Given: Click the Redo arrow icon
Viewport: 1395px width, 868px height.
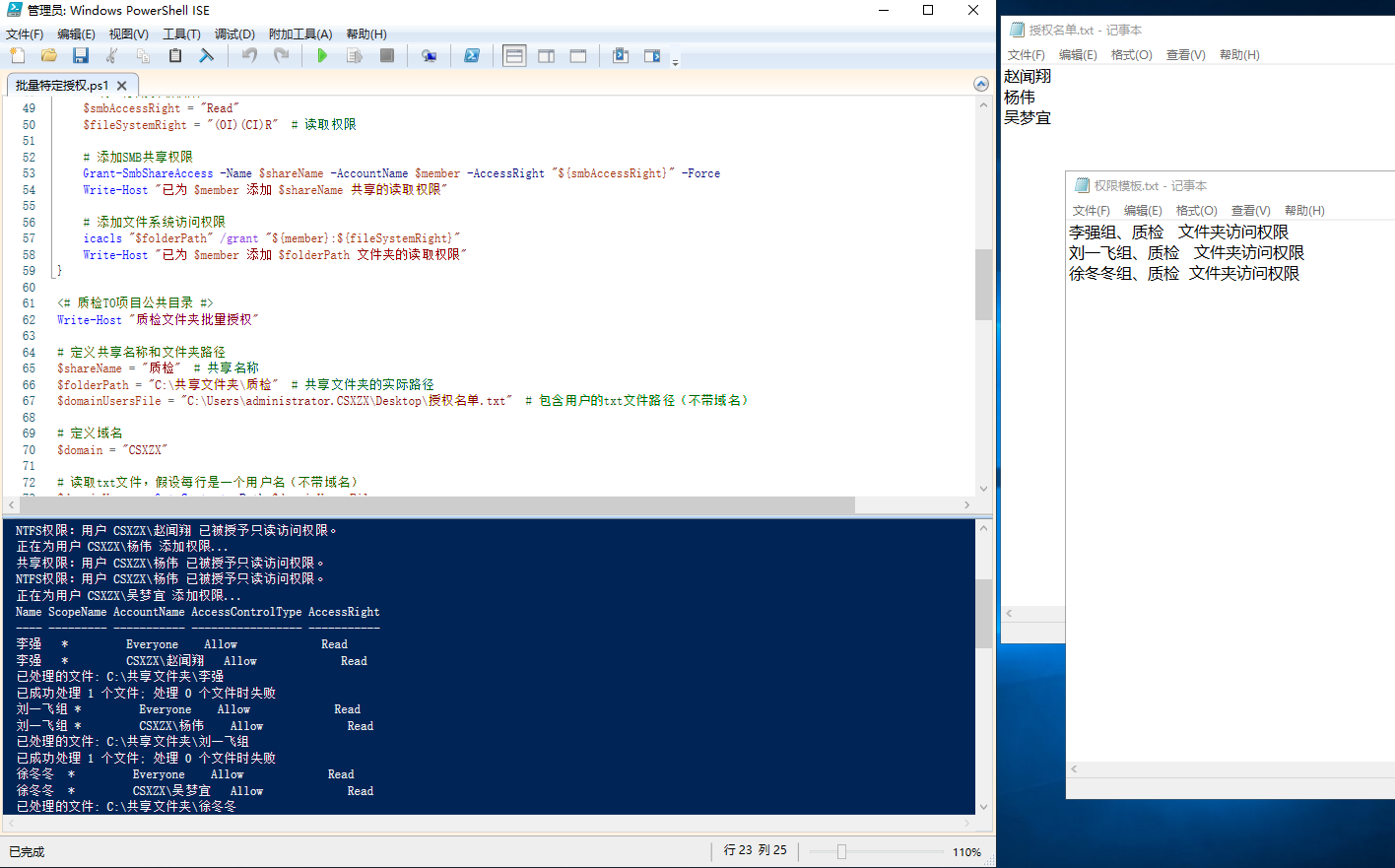Looking at the screenshot, I should (281, 56).
